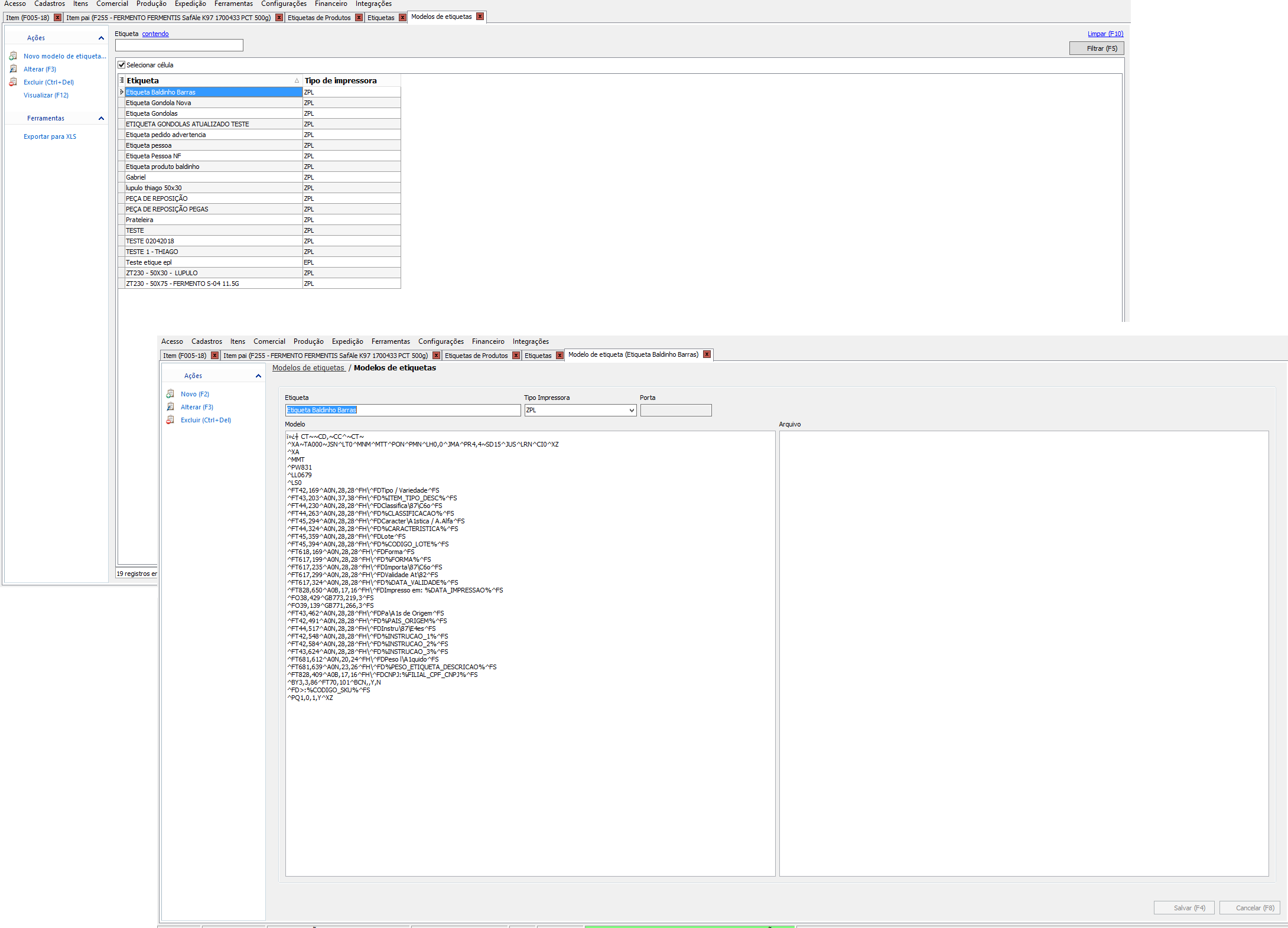
Task: Close Etiquetas de Produtos tab in back window
Action: click(x=359, y=18)
